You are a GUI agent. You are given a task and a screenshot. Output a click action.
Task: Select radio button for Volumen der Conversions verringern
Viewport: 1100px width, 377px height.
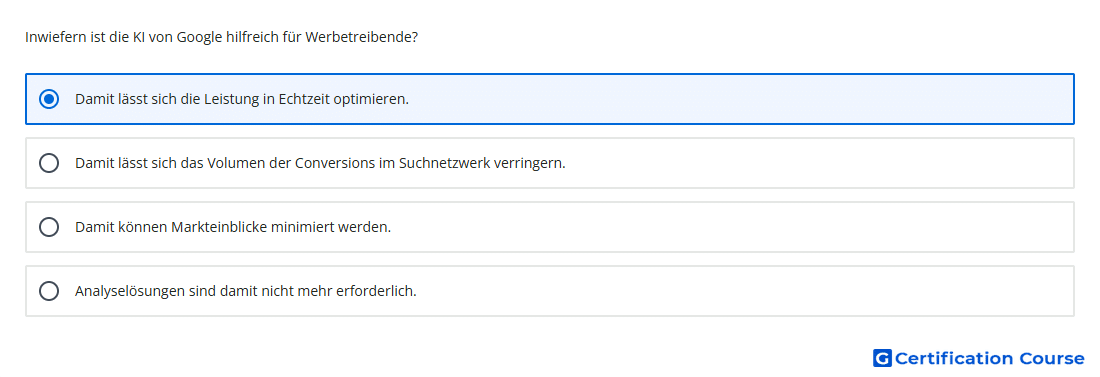pos(49,163)
